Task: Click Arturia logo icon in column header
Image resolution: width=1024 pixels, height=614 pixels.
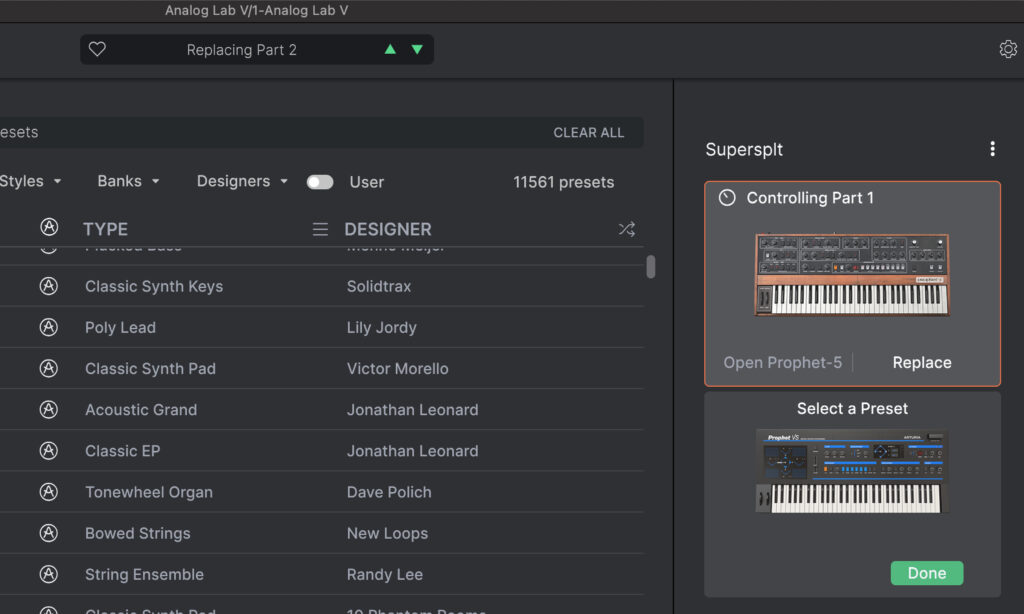Action: pyautogui.click(x=49, y=227)
